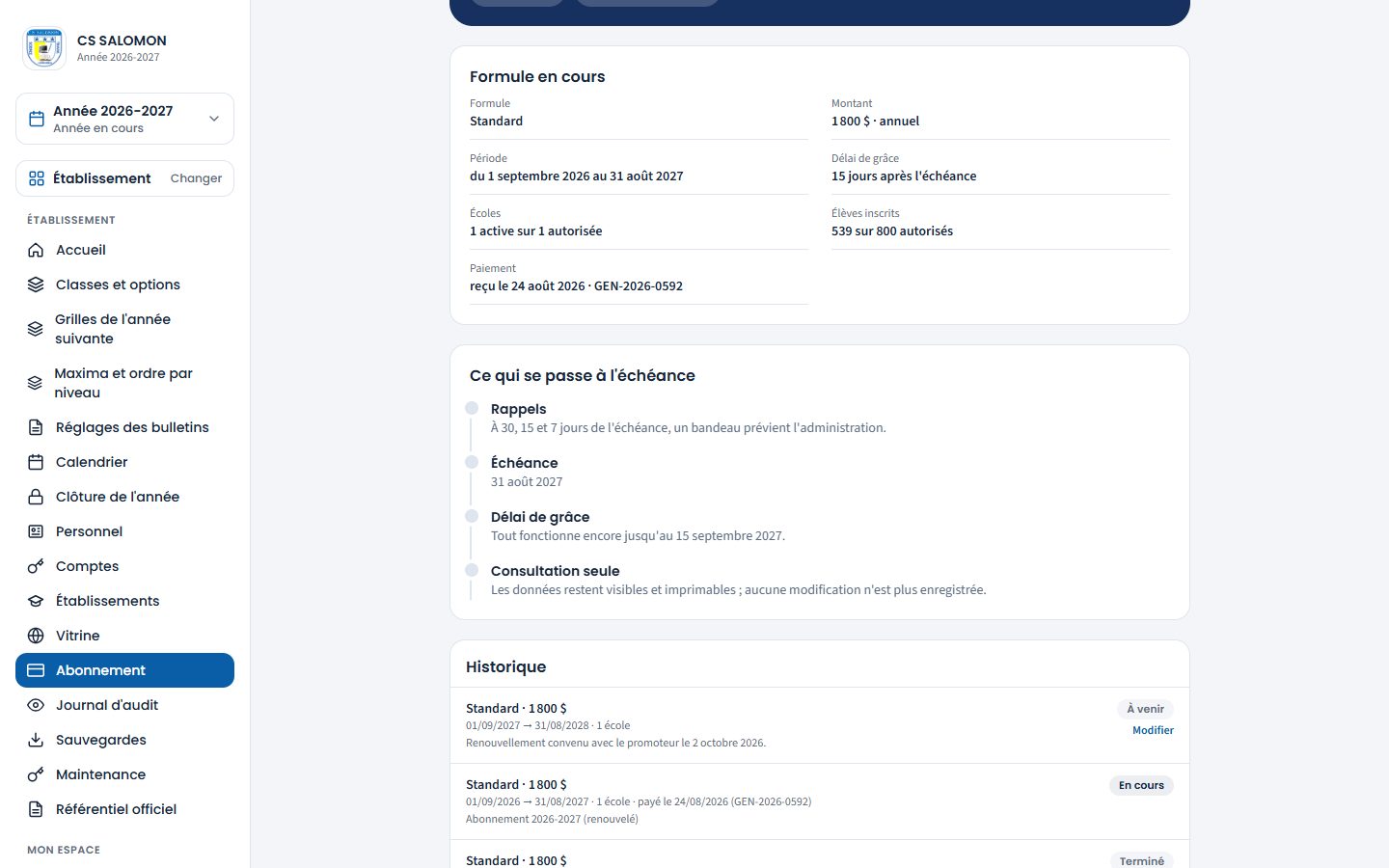Click the amount '1 800 $ · annuel'
This screenshot has height=868, width=1389.
tap(875, 122)
